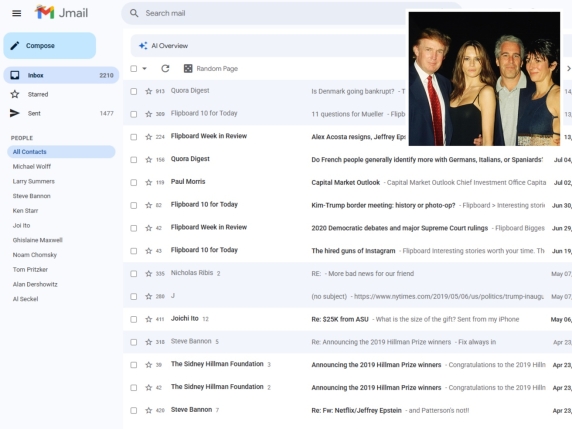This screenshot has height=429, width=572.
Task: Check the 11 questions for Mueller email
Action: (134, 114)
